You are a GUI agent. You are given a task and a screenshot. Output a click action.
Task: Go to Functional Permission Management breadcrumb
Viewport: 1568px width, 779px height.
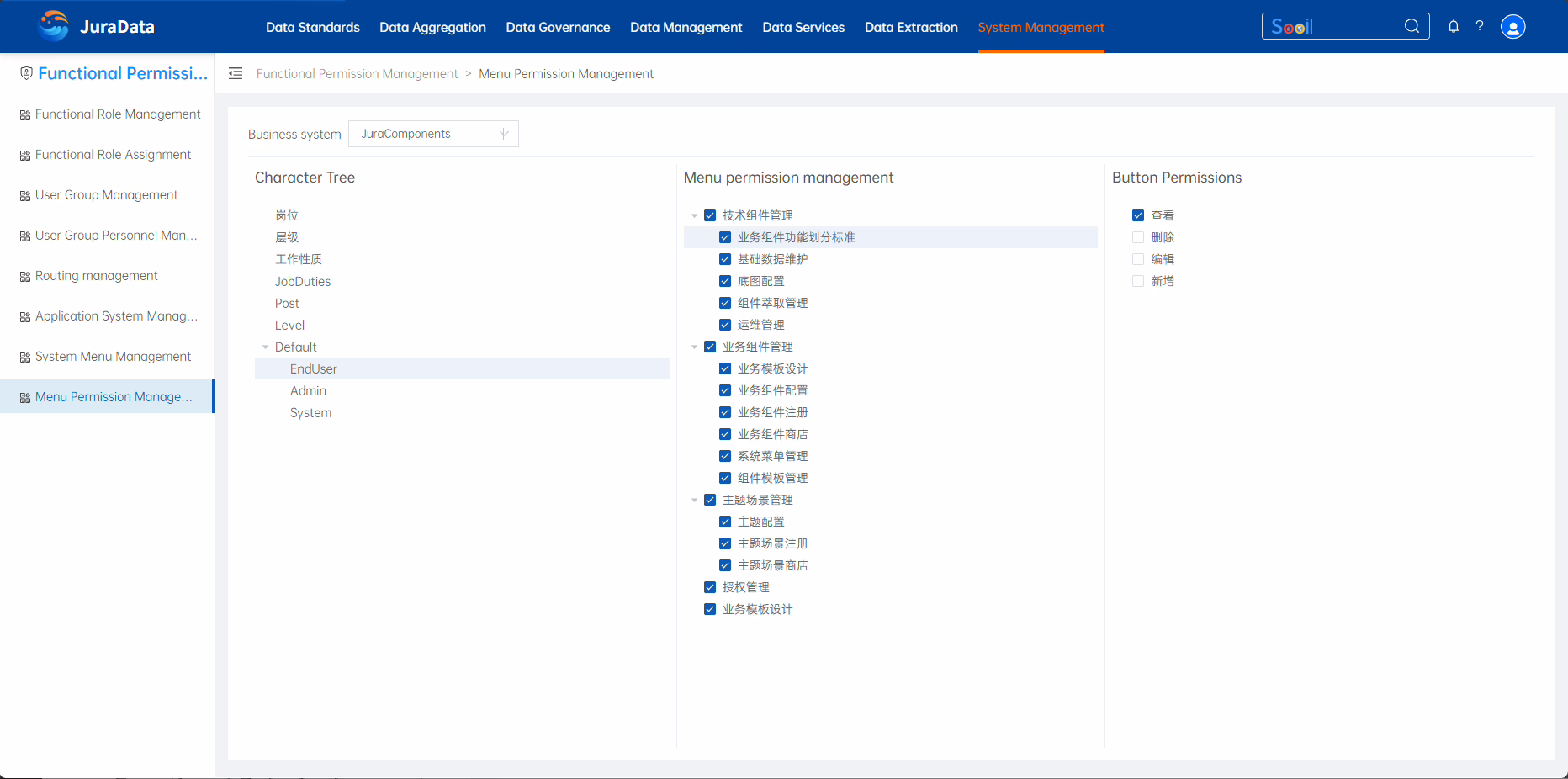coord(357,74)
